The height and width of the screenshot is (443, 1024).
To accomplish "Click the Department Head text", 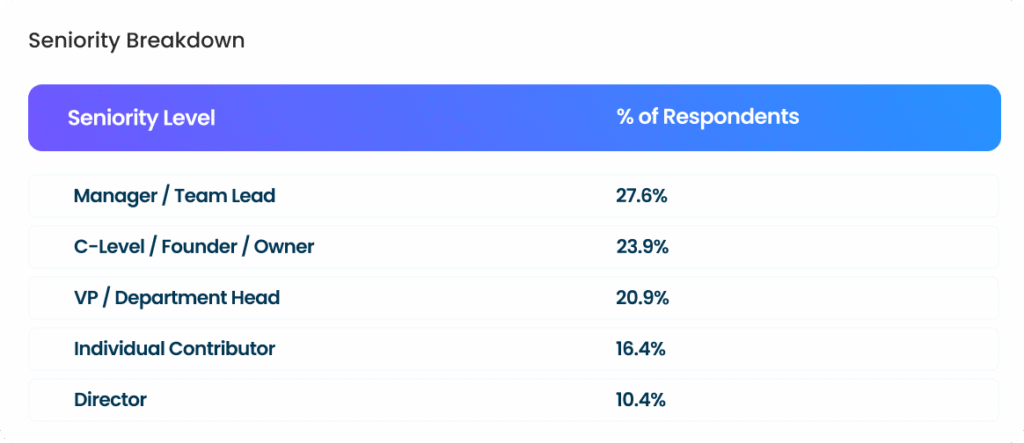I will [200, 298].
